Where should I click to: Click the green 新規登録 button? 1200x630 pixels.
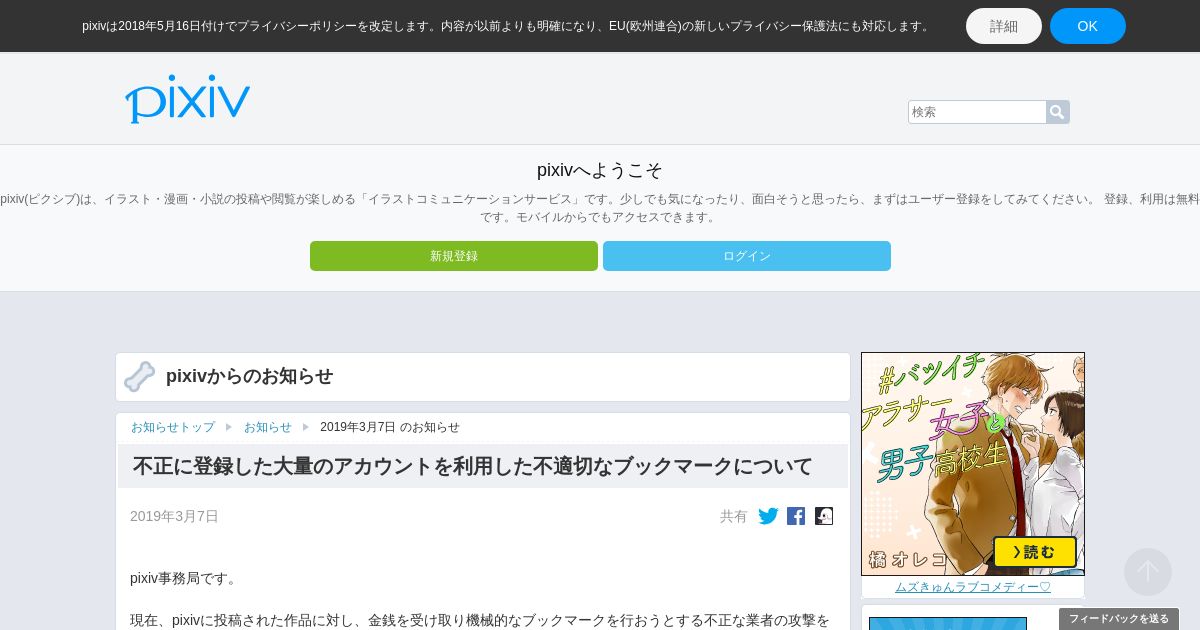pyautogui.click(x=454, y=256)
